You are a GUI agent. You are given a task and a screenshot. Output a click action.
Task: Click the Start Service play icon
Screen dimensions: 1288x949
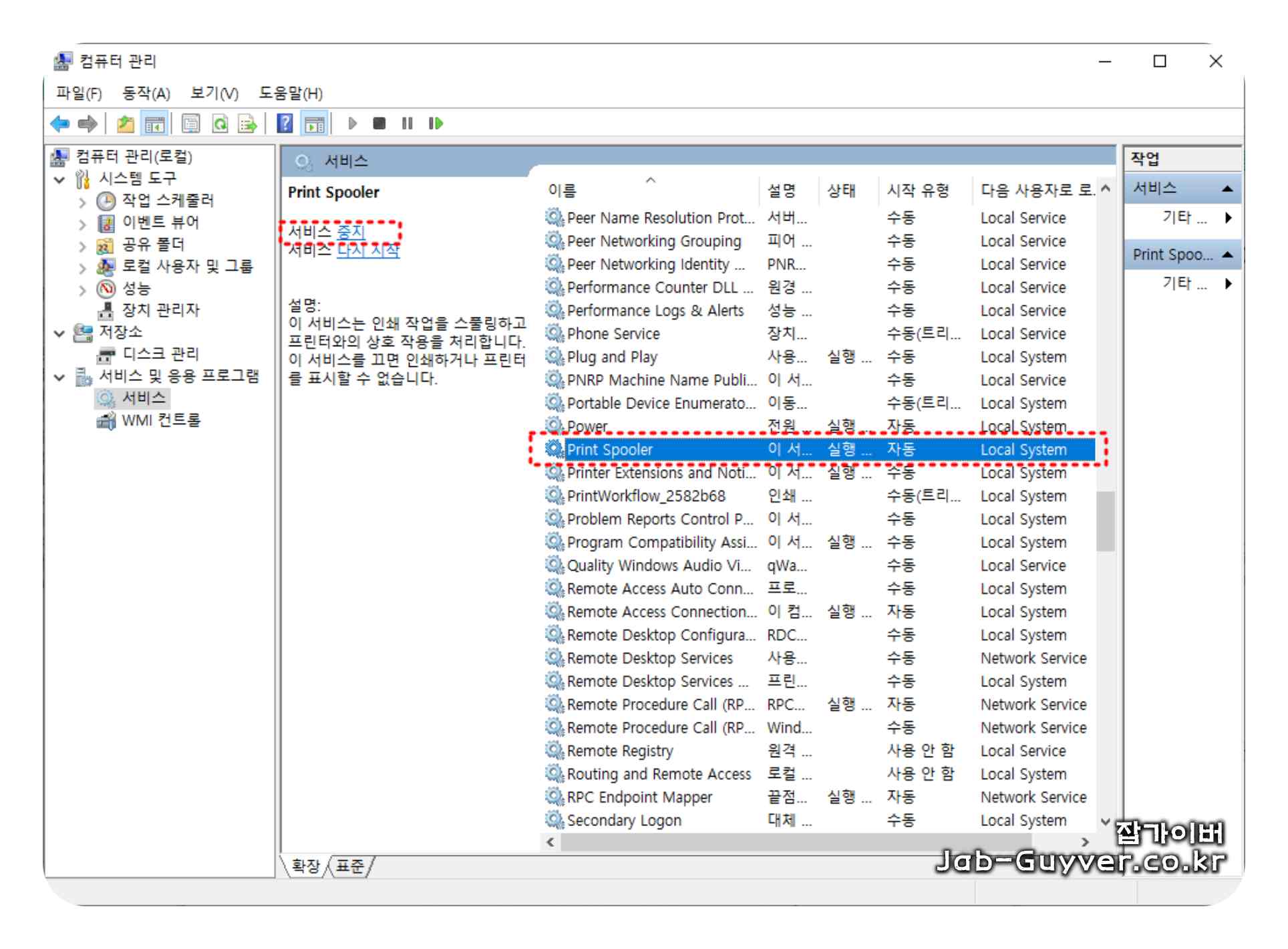pos(353,124)
